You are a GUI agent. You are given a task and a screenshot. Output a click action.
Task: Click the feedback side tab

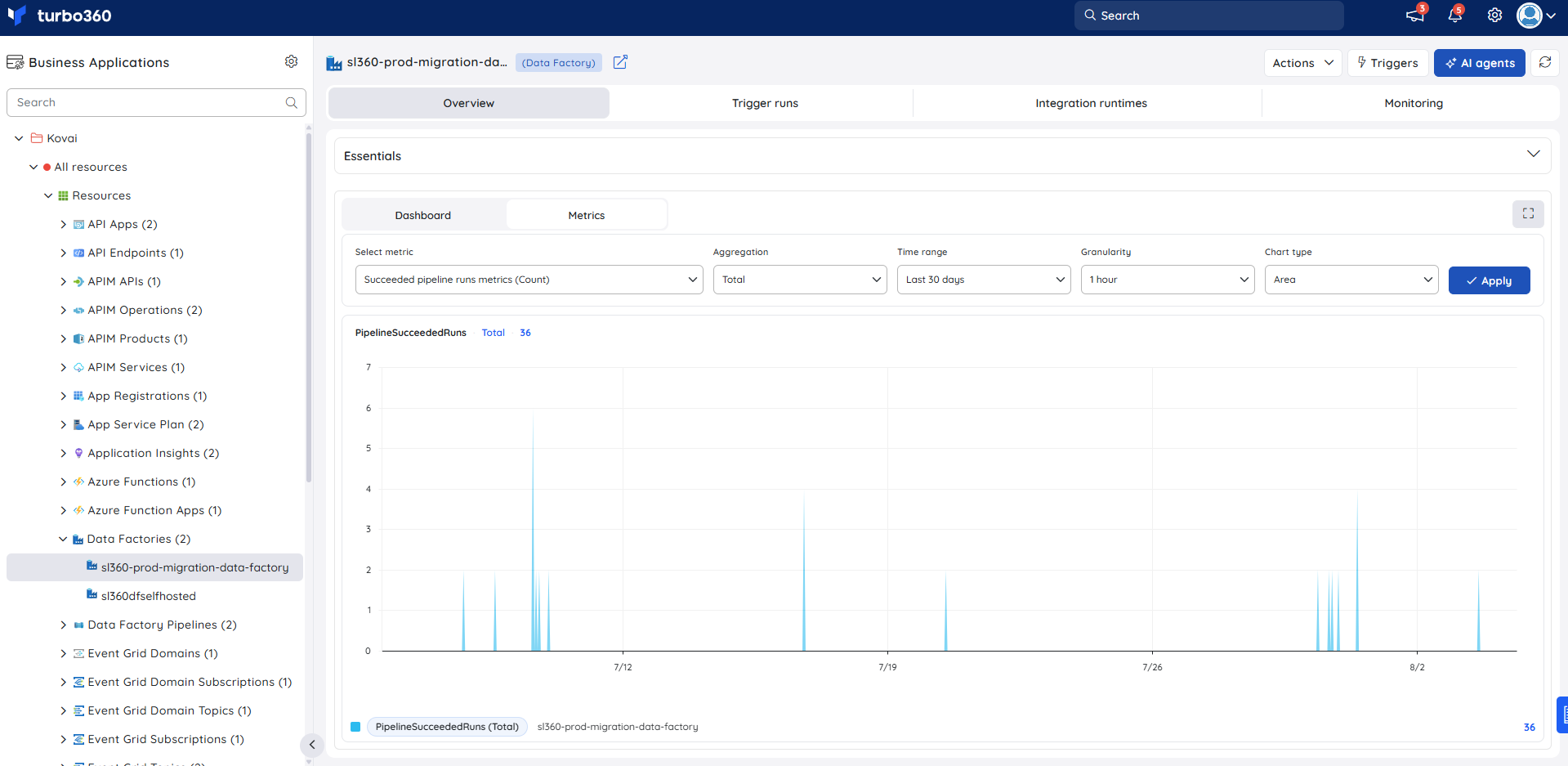click(x=1562, y=714)
